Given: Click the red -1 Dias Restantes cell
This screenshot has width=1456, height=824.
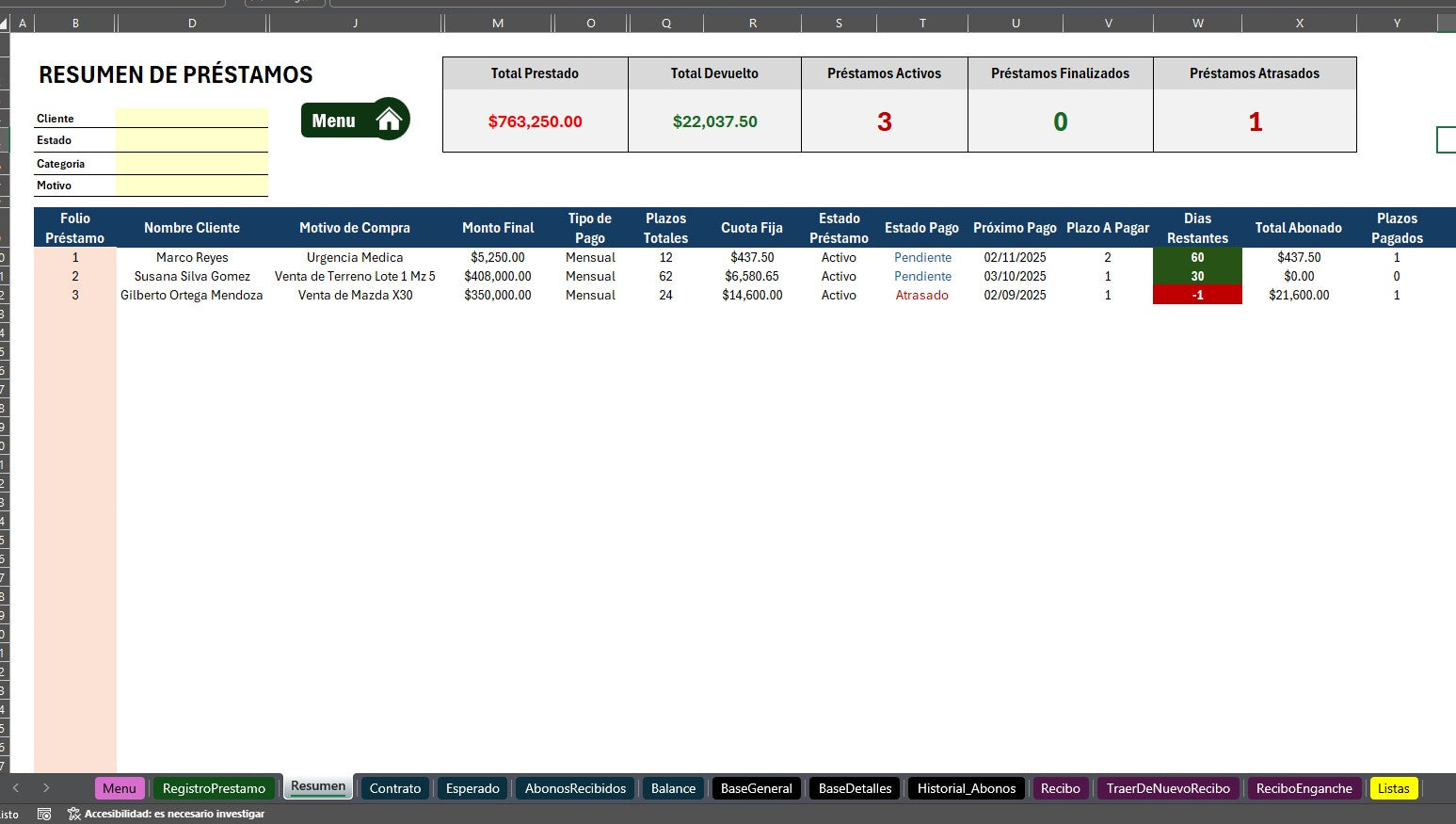Looking at the screenshot, I should click(1197, 295).
